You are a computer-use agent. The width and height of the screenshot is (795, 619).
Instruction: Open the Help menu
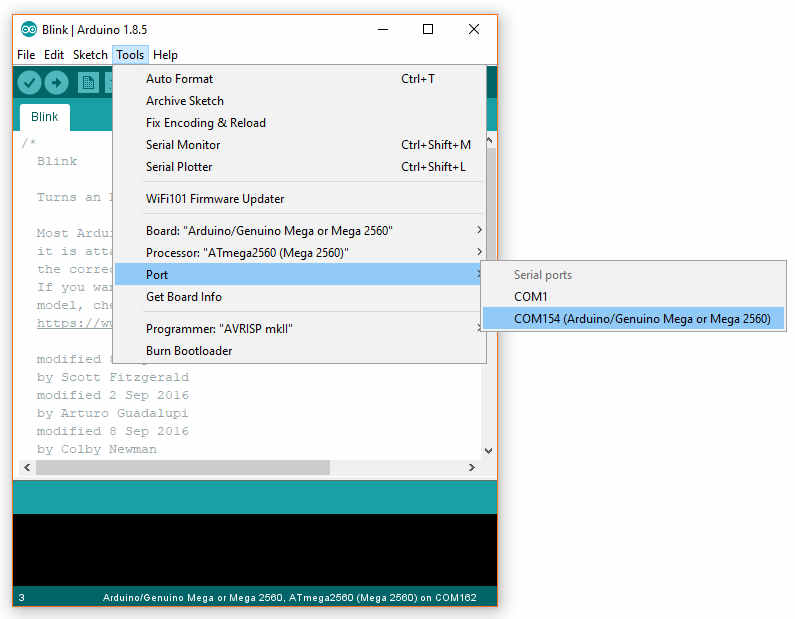click(x=165, y=55)
